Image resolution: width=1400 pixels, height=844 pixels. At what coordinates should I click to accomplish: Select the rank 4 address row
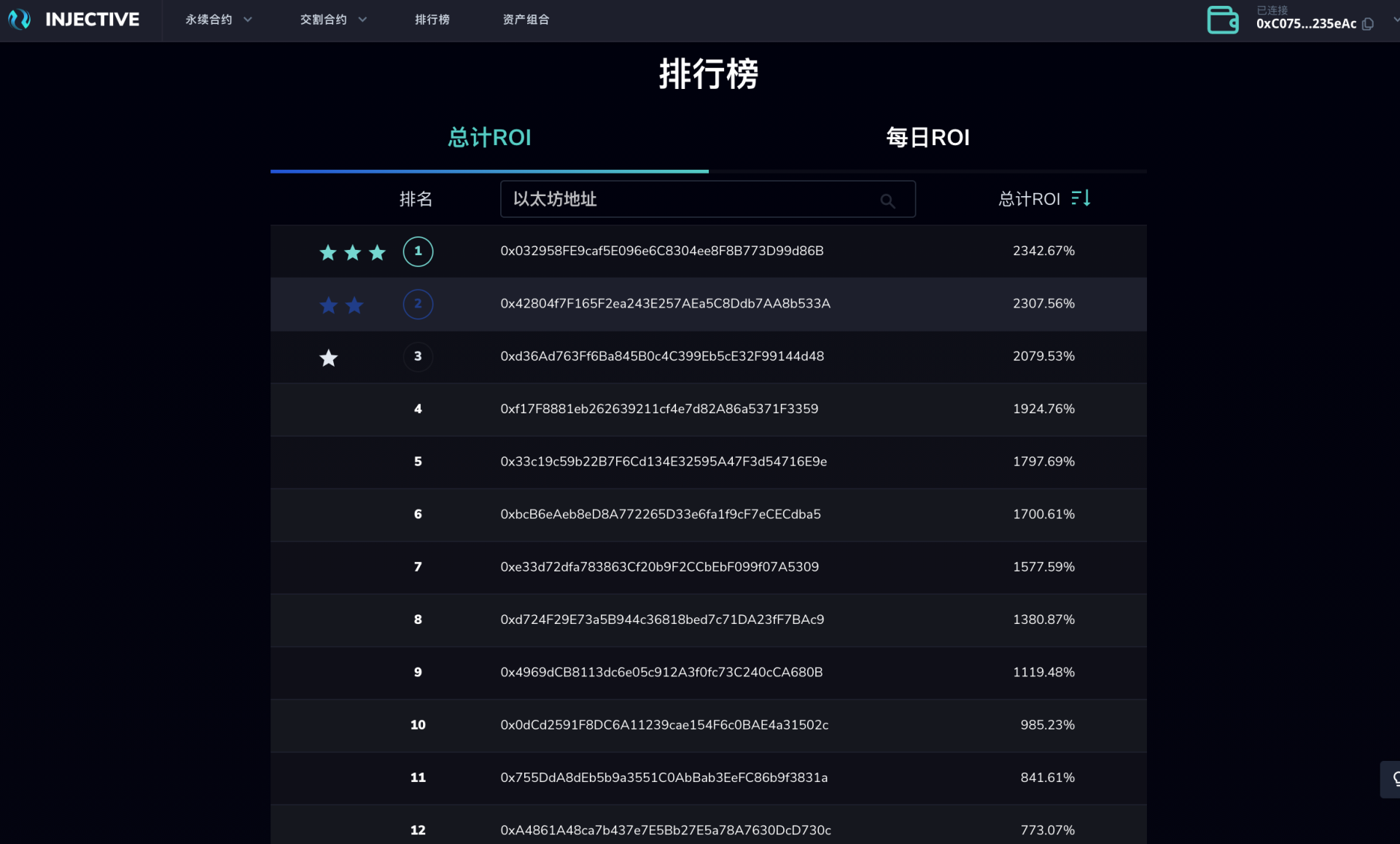coord(659,409)
